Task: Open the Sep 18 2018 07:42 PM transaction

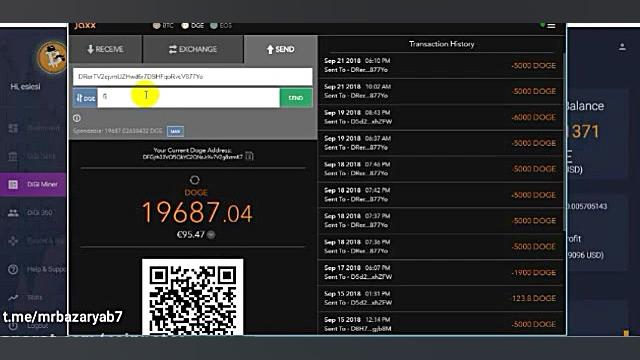Action: click(440, 195)
